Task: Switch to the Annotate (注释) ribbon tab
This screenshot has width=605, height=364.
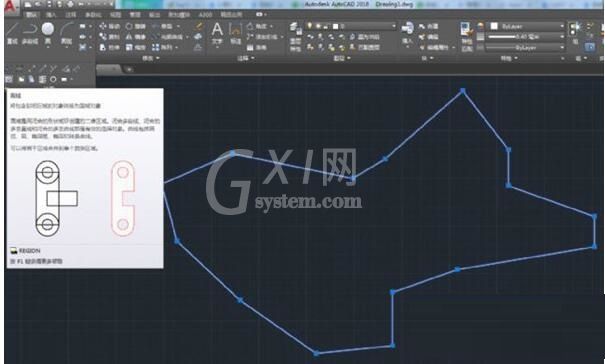Action: coord(71,15)
